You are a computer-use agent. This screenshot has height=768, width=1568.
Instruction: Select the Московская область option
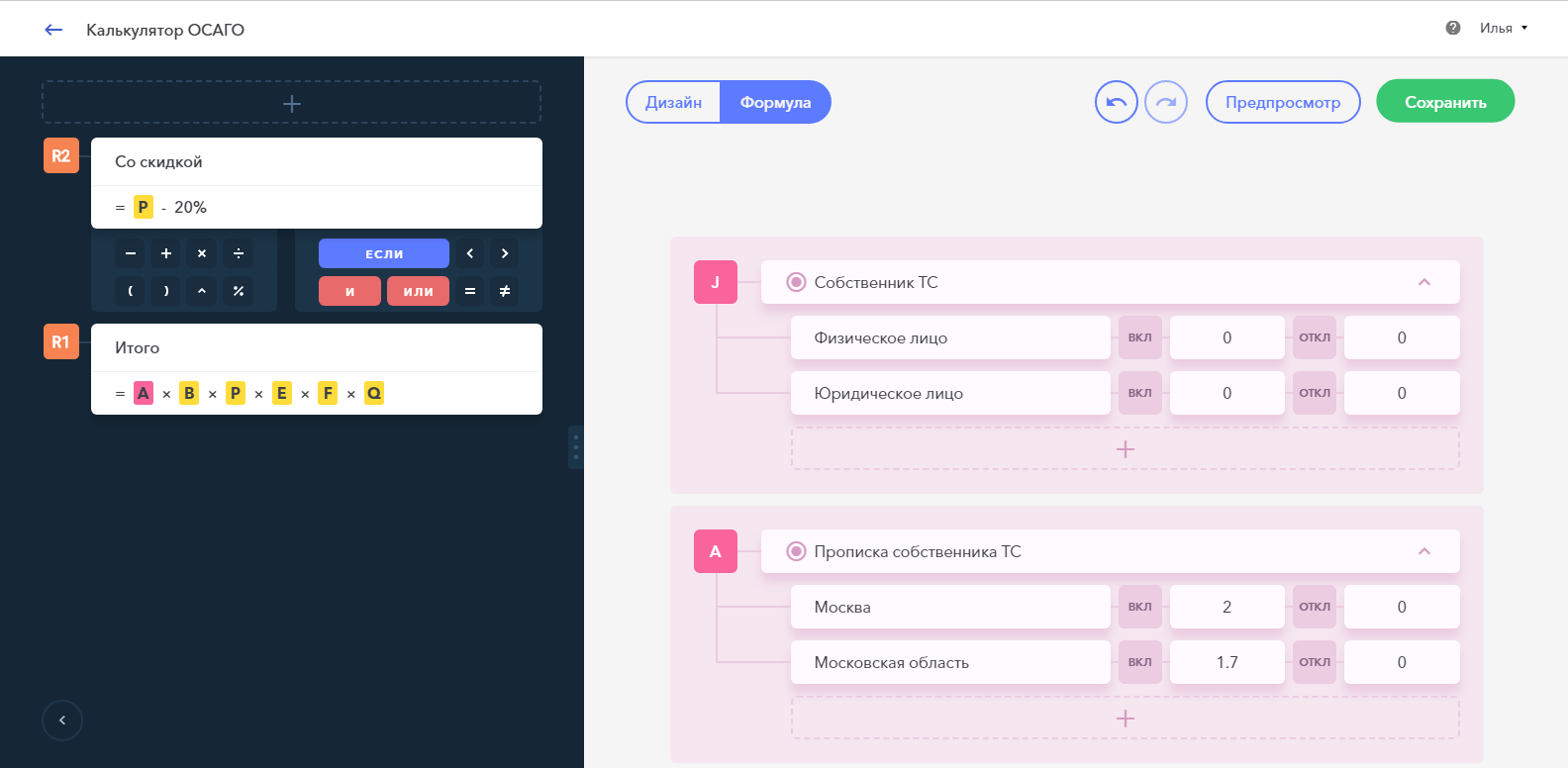tap(950, 662)
